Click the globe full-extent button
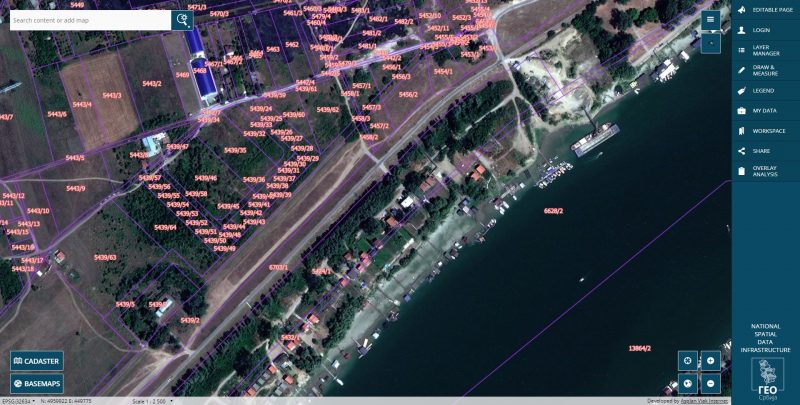Screen dimensions: 800x405 tap(688, 383)
